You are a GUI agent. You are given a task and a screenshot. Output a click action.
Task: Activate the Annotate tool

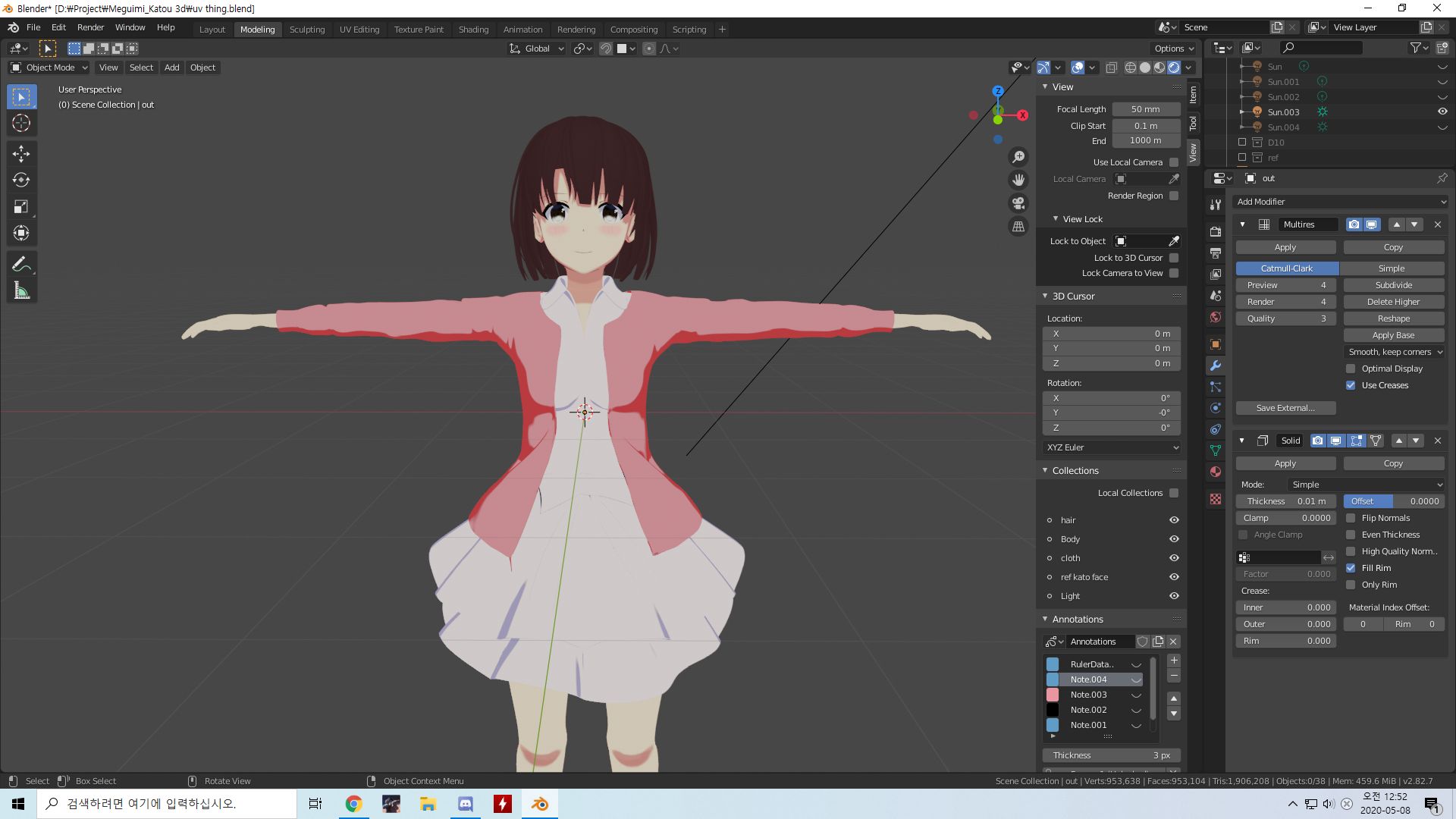coord(21,263)
